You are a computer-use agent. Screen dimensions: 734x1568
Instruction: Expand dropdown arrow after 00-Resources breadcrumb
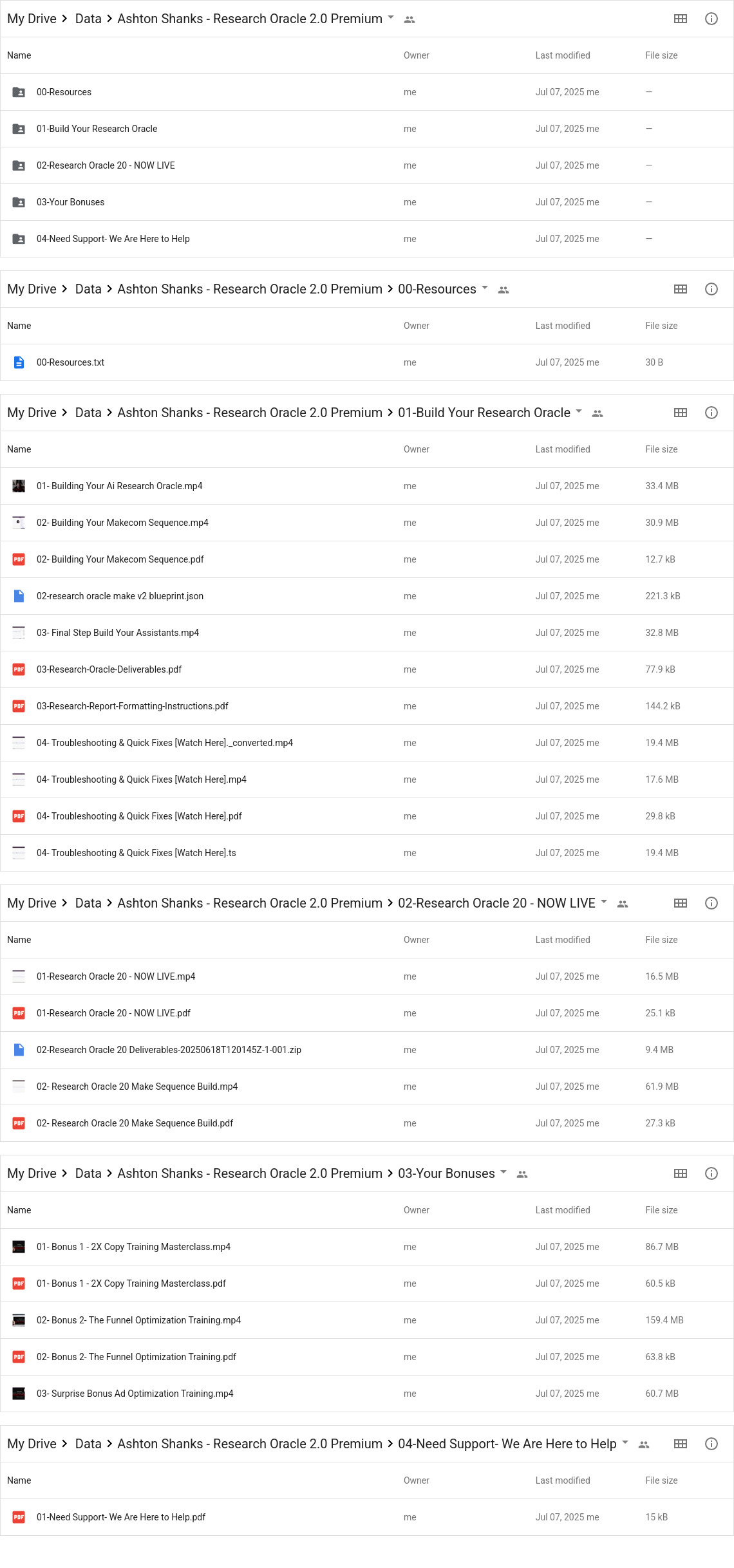[485, 288]
